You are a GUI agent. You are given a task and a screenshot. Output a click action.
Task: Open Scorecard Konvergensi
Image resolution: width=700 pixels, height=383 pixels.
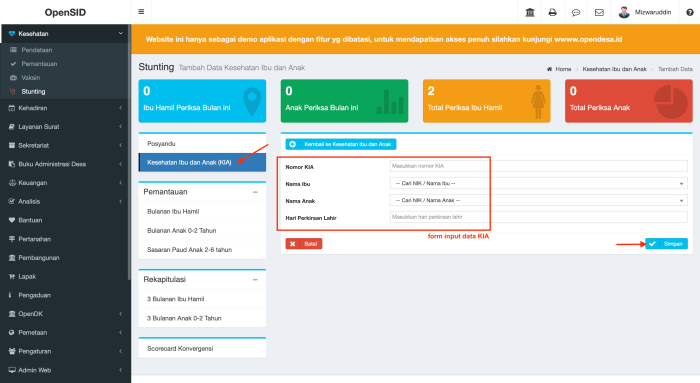202,349
